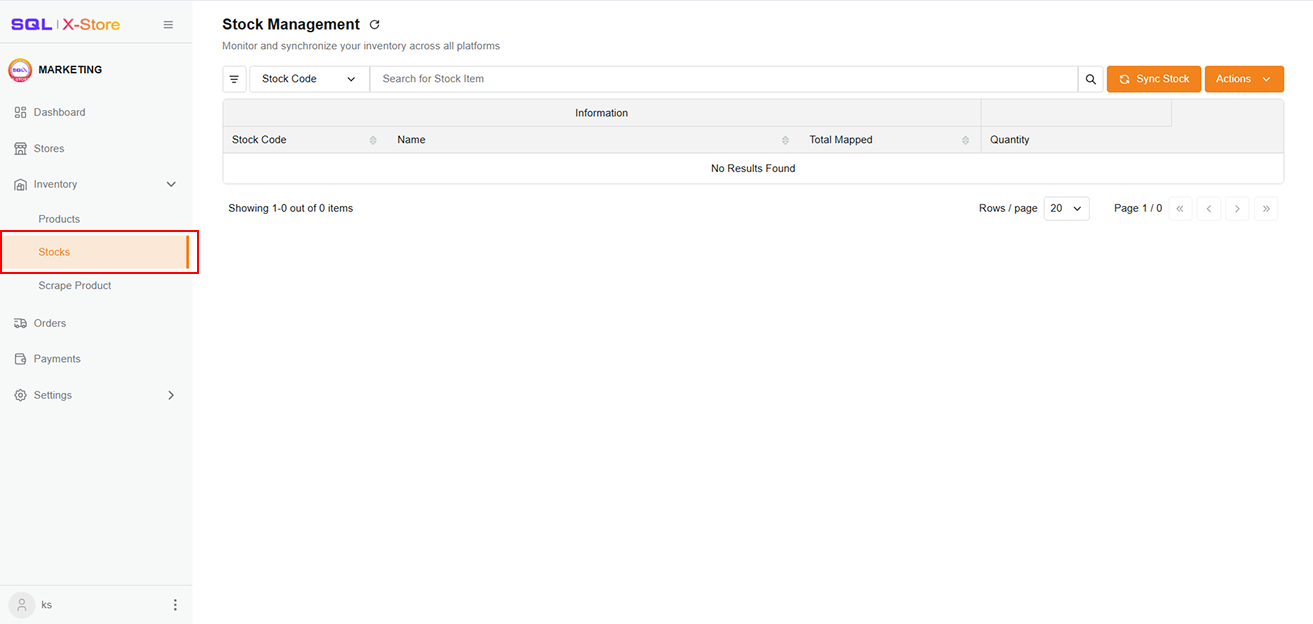The image size is (1313, 624).
Task: Click the Information group header
Action: pos(602,113)
